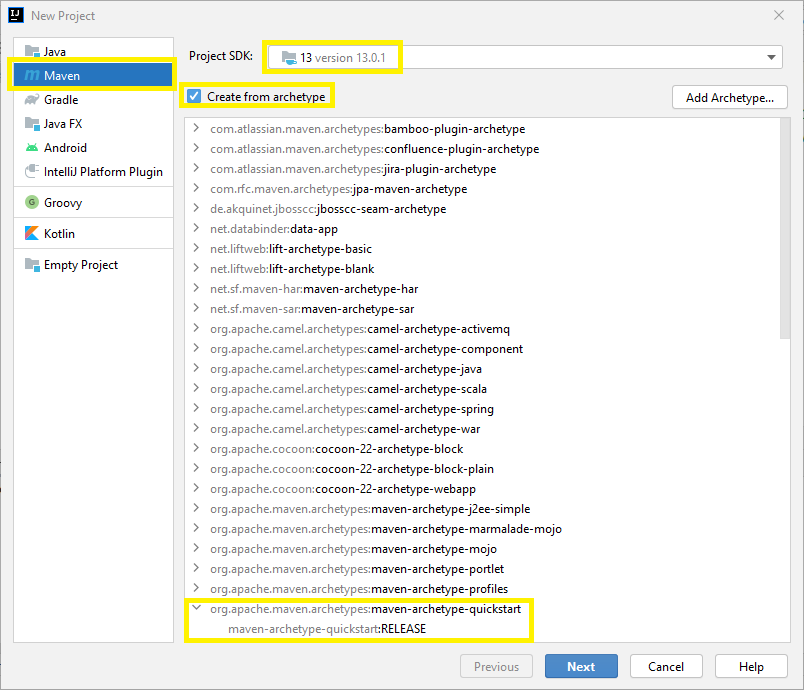
Task: Select Kotlin project type
Action: 93,233
